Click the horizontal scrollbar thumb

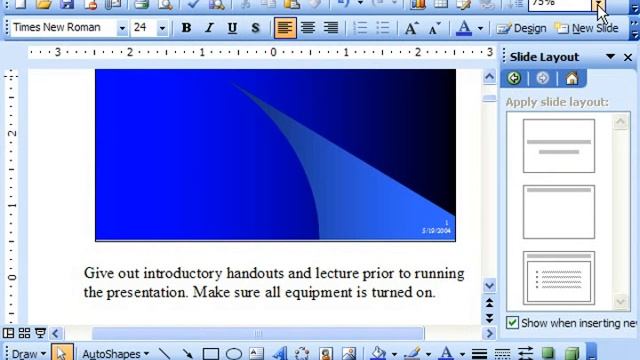pos(258,333)
